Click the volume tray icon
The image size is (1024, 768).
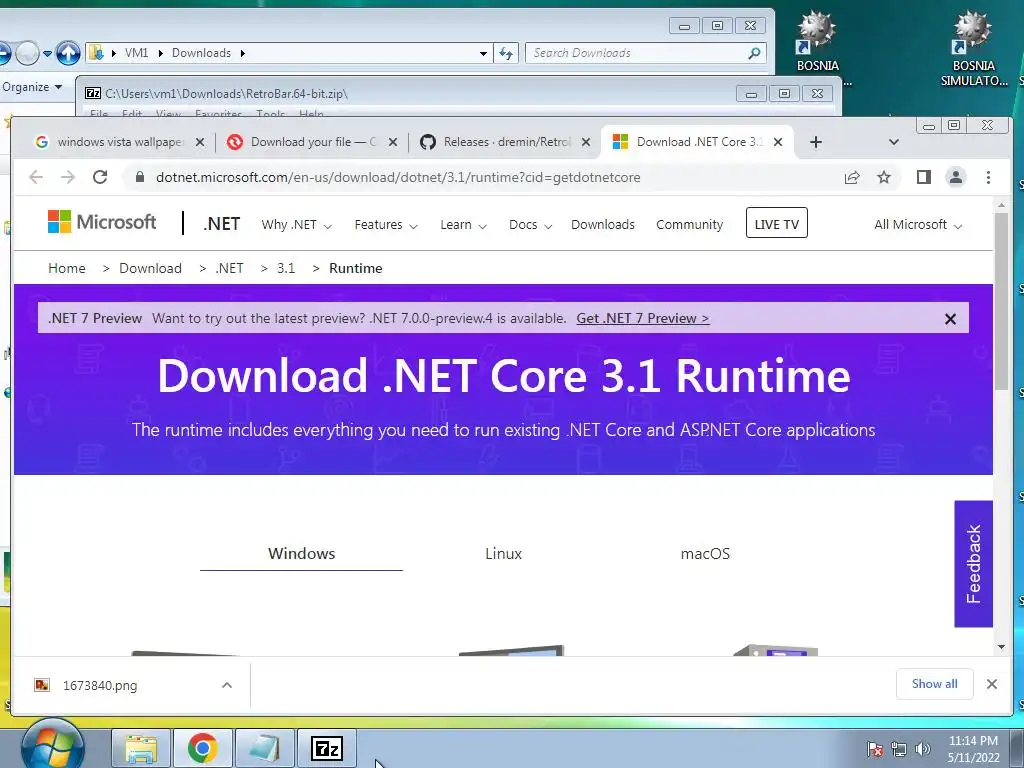click(922, 749)
